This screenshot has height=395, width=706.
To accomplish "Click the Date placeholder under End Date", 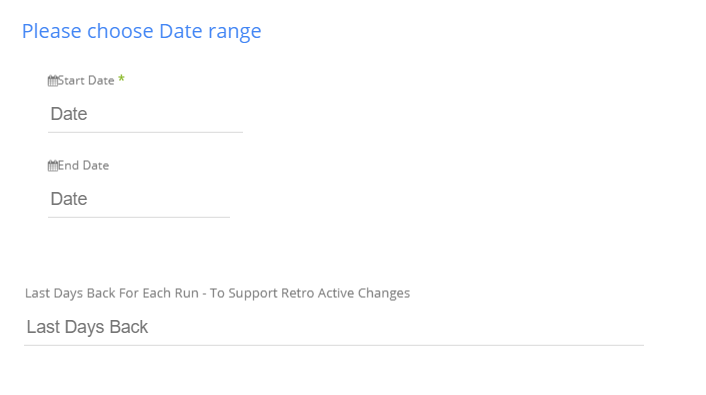I will point(69,199).
